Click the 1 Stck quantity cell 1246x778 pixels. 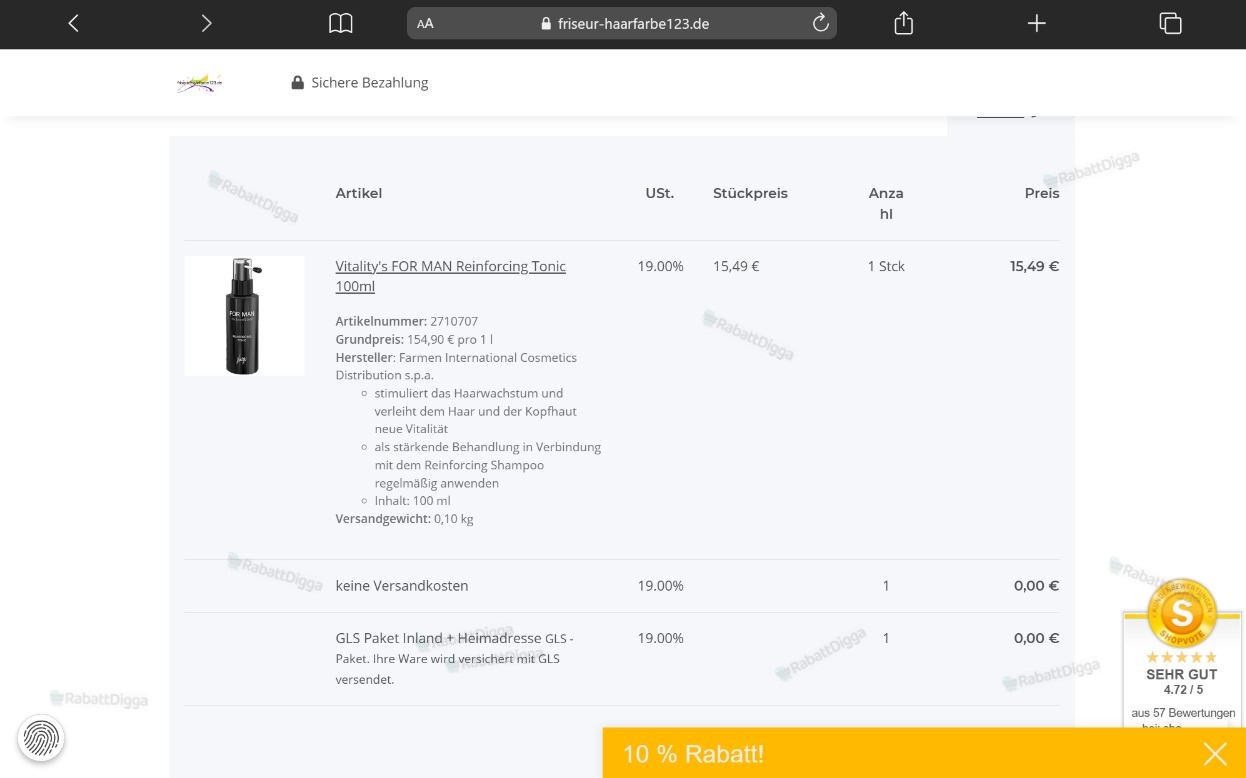[x=886, y=266]
